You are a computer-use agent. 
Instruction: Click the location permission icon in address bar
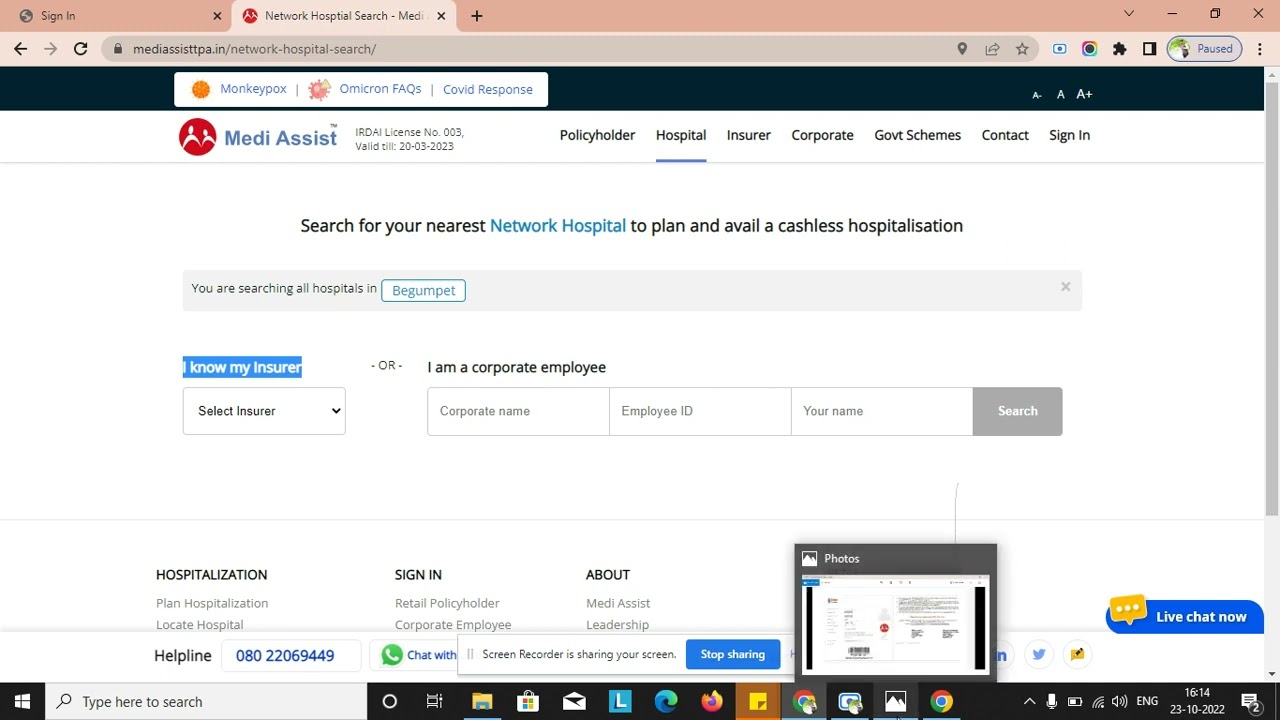point(962,49)
